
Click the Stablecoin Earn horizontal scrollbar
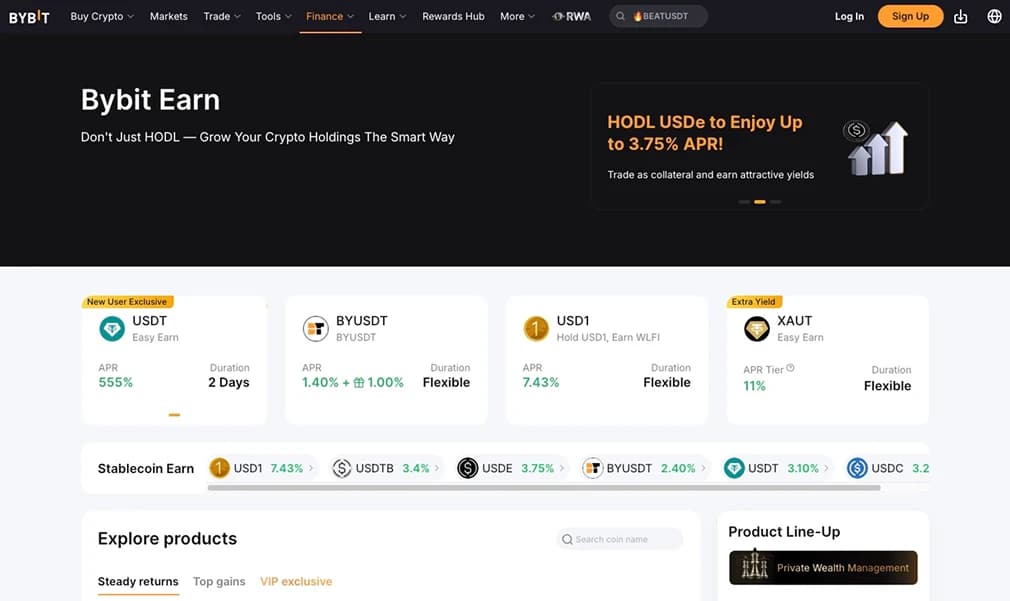pos(544,488)
